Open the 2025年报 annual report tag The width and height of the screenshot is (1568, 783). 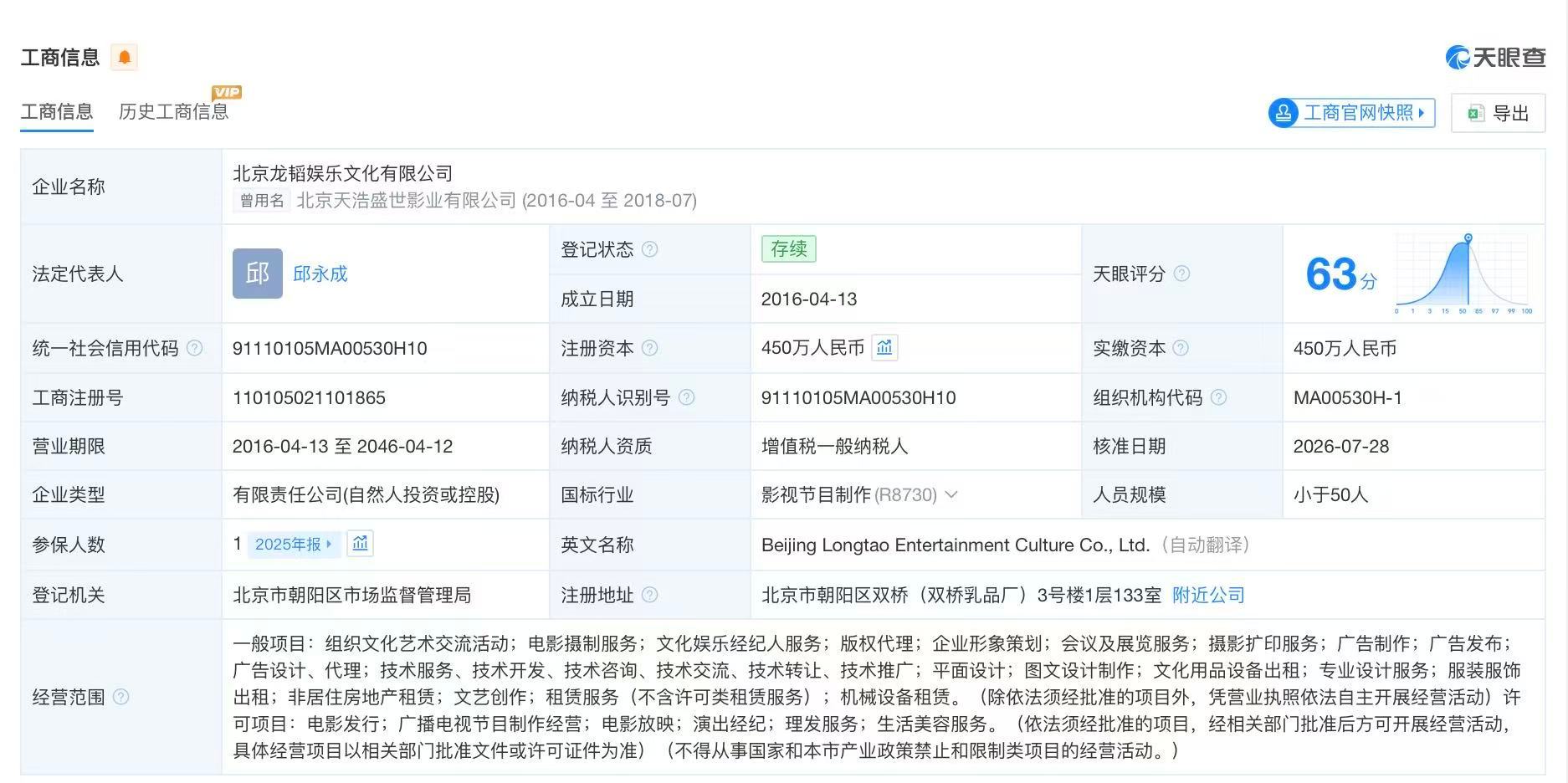coord(294,545)
